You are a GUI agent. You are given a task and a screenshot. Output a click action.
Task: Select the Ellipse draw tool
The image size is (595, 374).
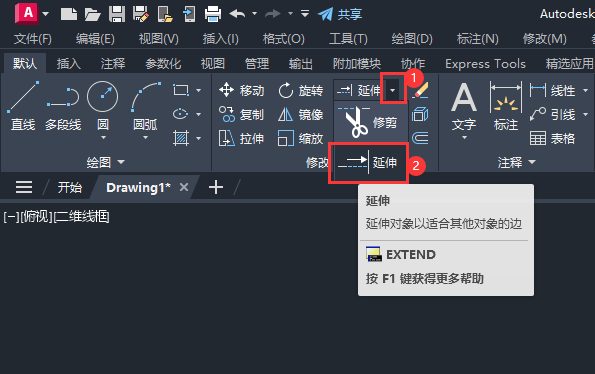pyautogui.click(x=180, y=114)
